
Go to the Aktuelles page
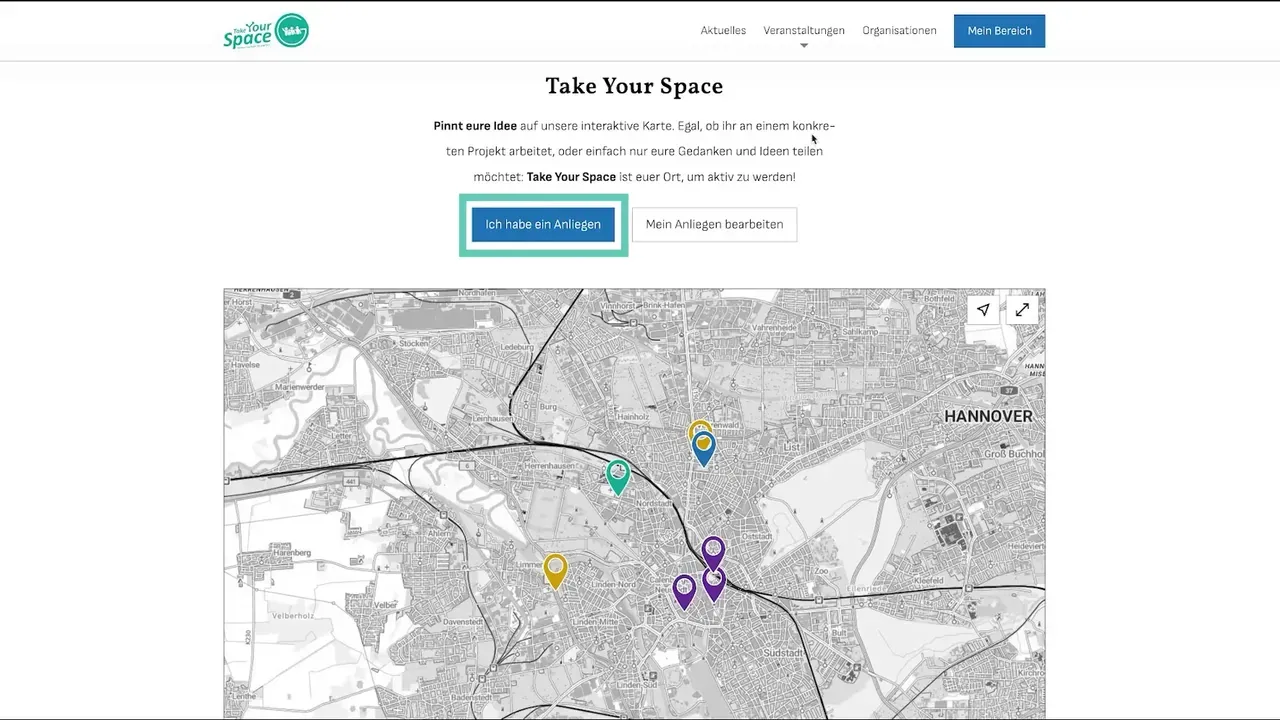(723, 31)
